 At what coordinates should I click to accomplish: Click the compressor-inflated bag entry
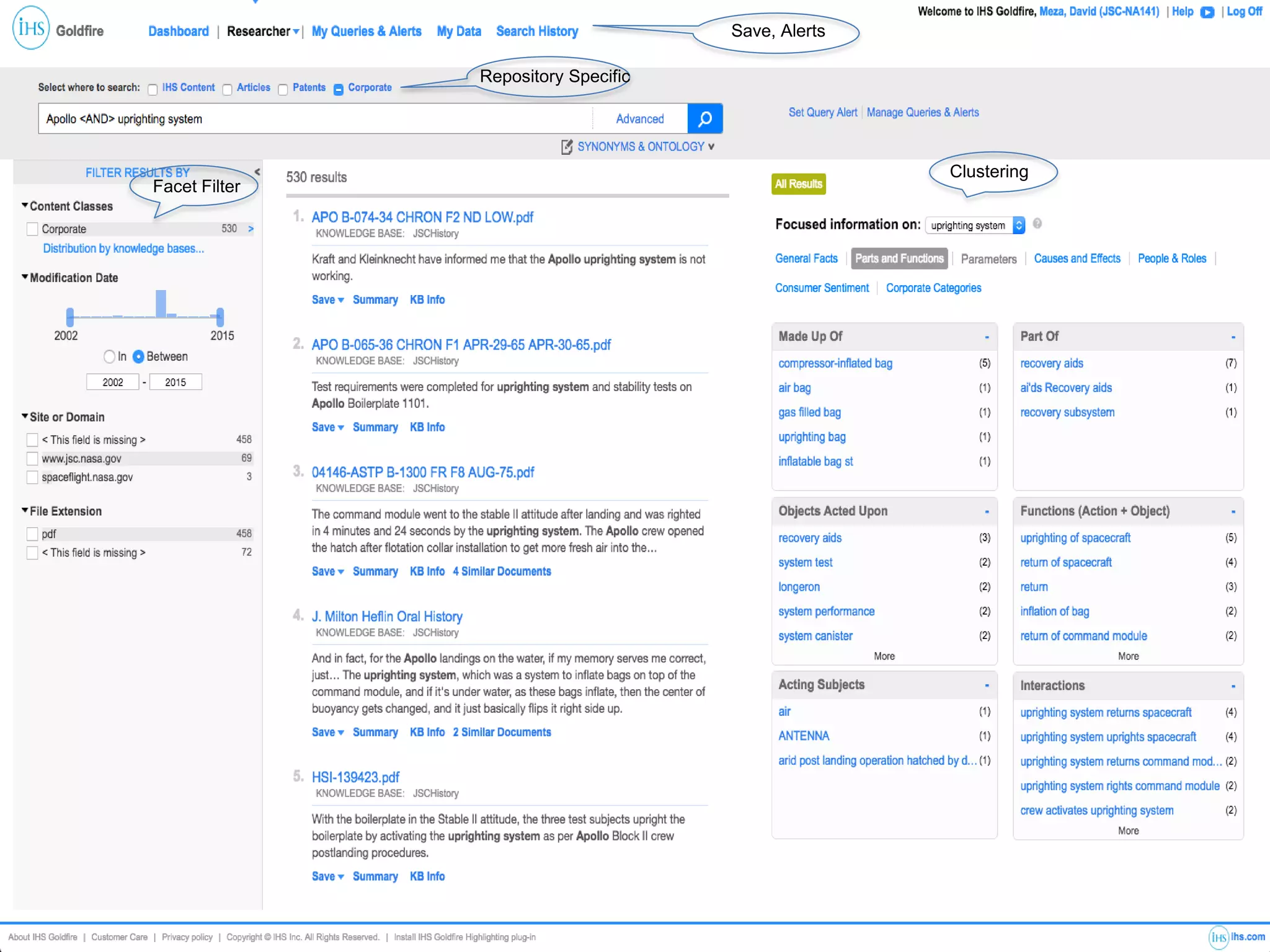pos(835,363)
